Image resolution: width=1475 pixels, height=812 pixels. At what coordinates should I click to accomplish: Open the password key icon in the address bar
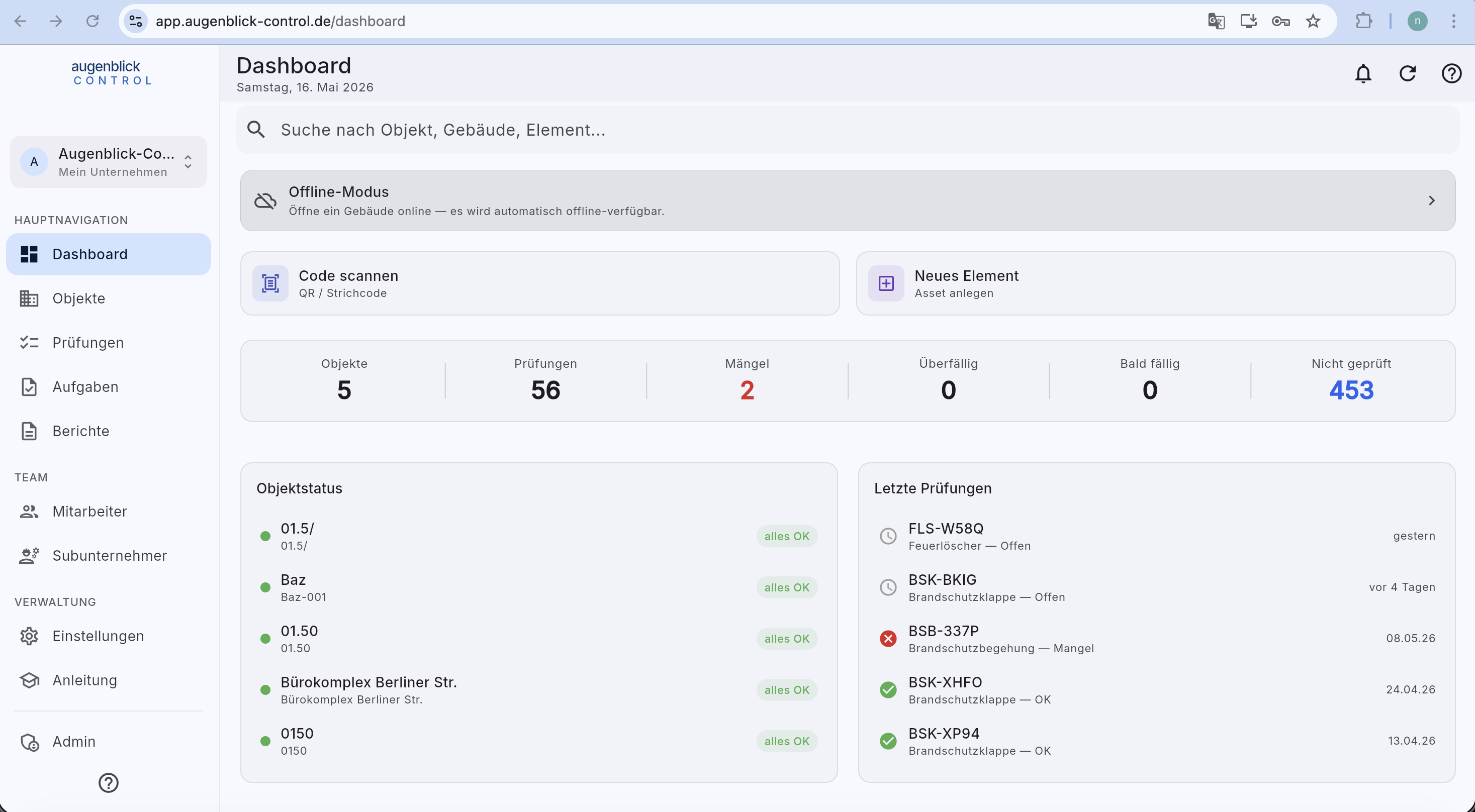(x=1280, y=21)
